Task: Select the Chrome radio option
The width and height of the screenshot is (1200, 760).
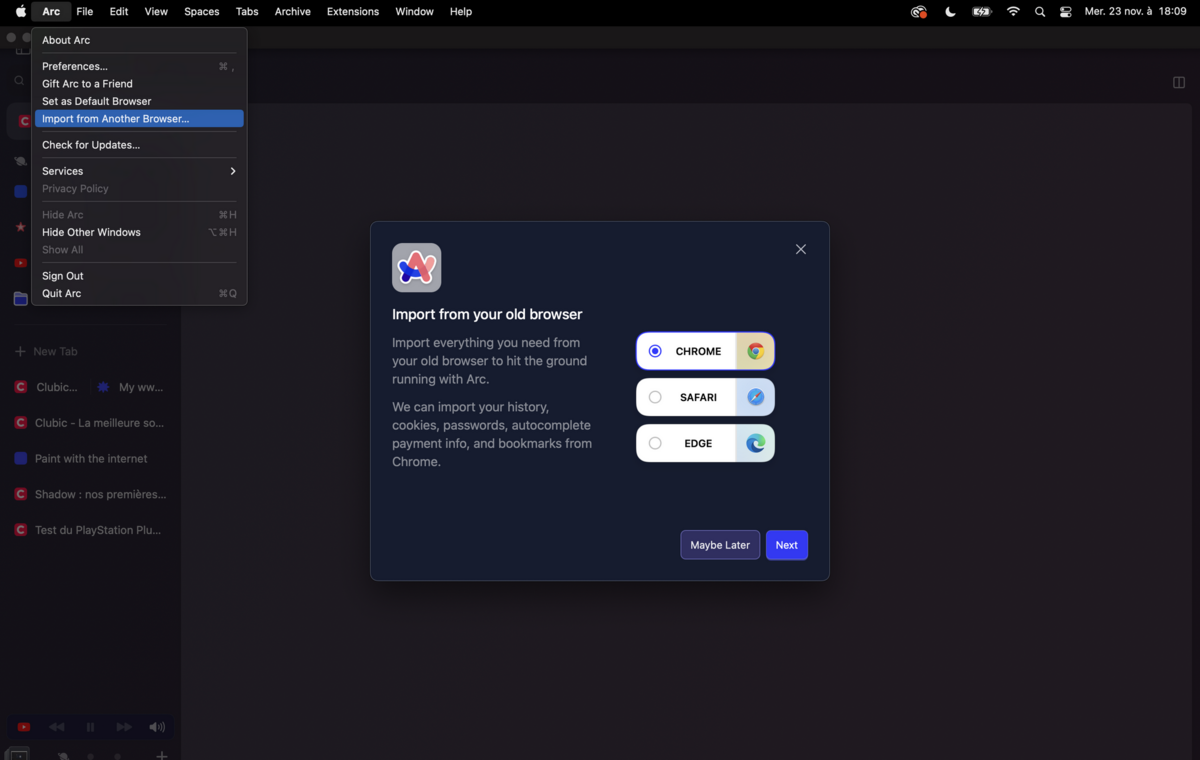Action: click(655, 351)
